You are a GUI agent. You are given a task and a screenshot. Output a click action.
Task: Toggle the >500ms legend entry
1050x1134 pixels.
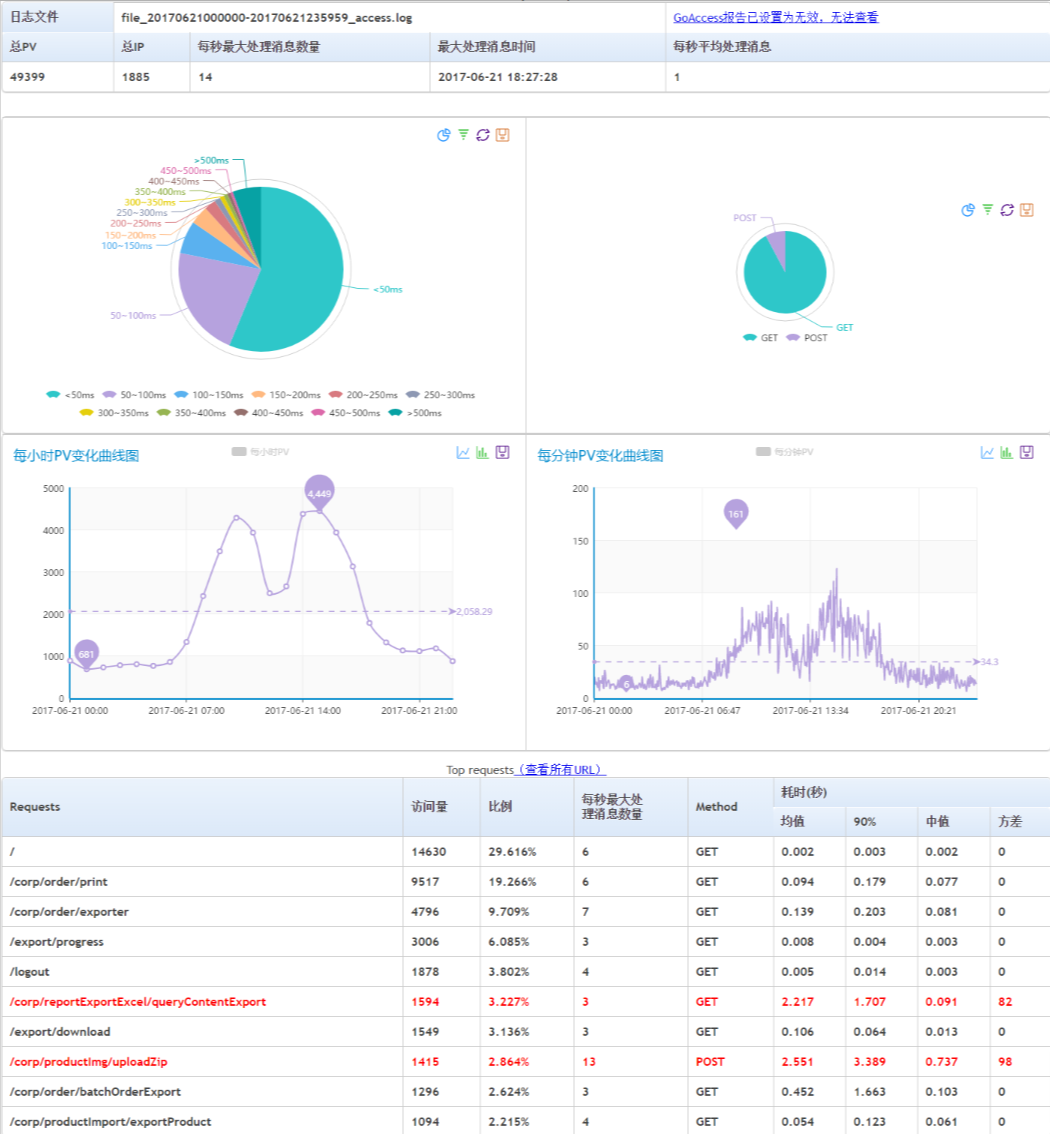pos(415,413)
